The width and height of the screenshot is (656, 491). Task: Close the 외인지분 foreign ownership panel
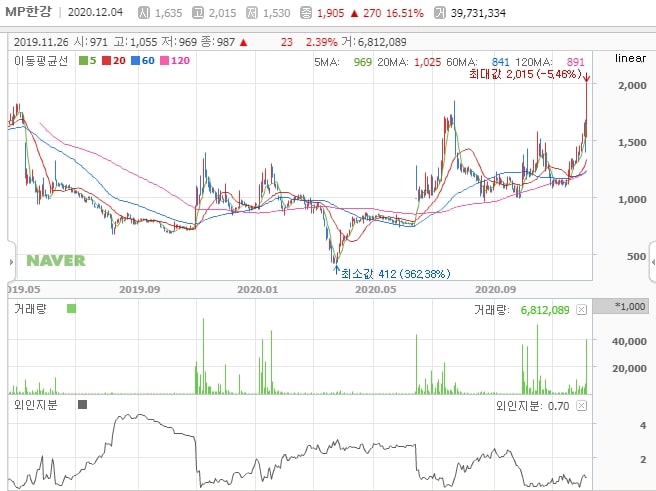pyautogui.click(x=581, y=405)
